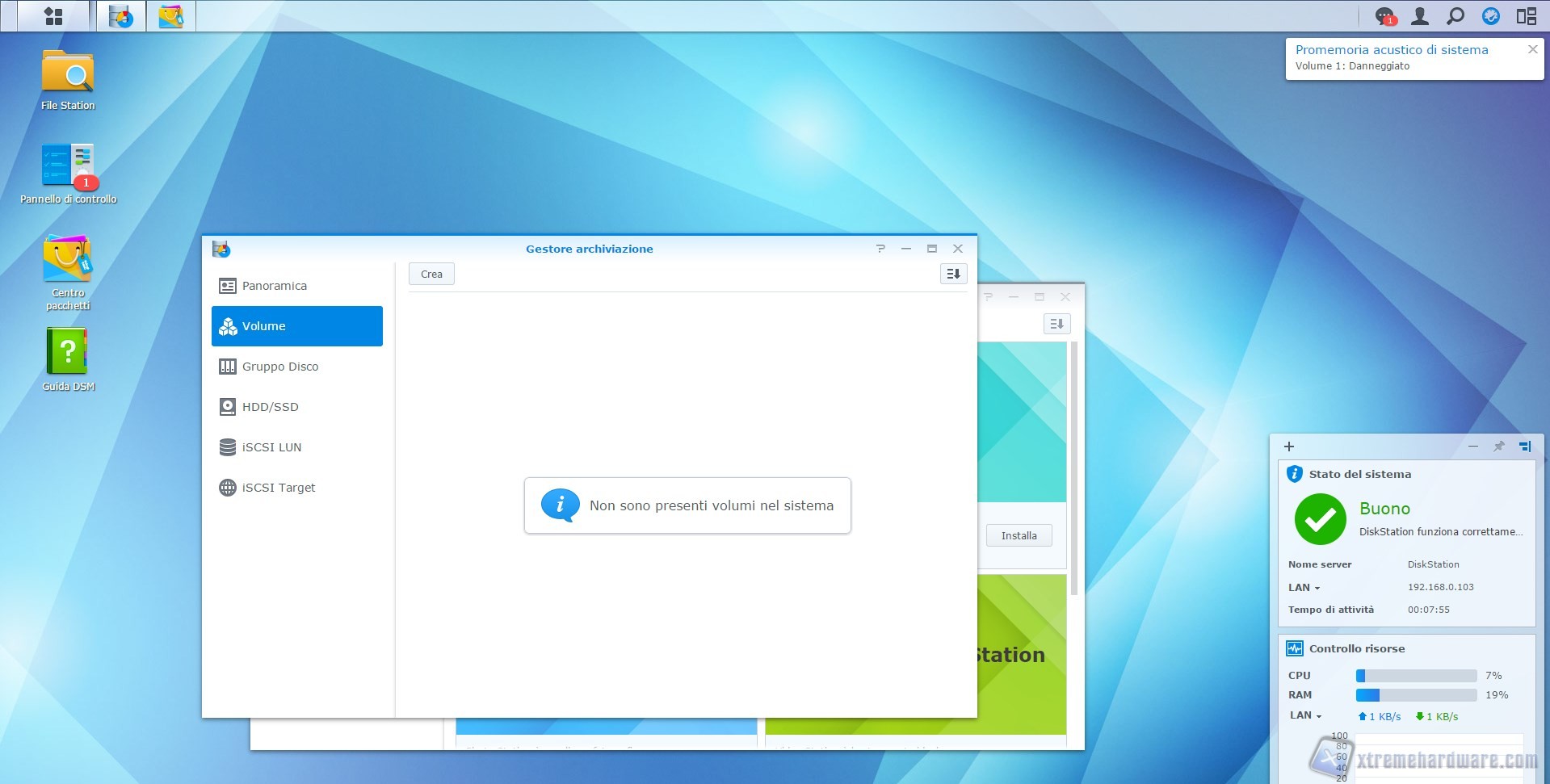The image size is (1550, 784).
Task: Click the Crea button
Action: (x=431, y=274)
